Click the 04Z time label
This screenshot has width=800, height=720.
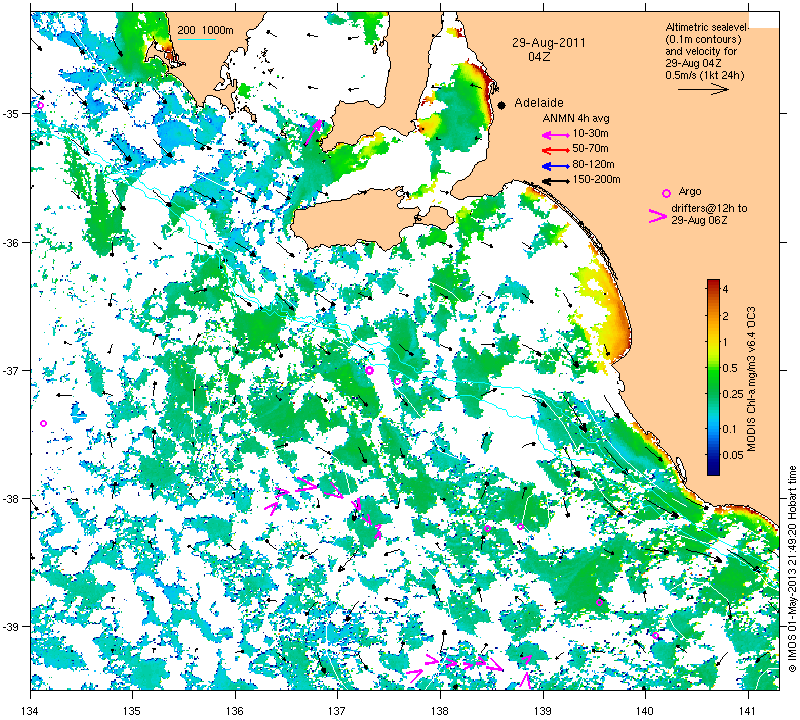(x=539, y=57)
